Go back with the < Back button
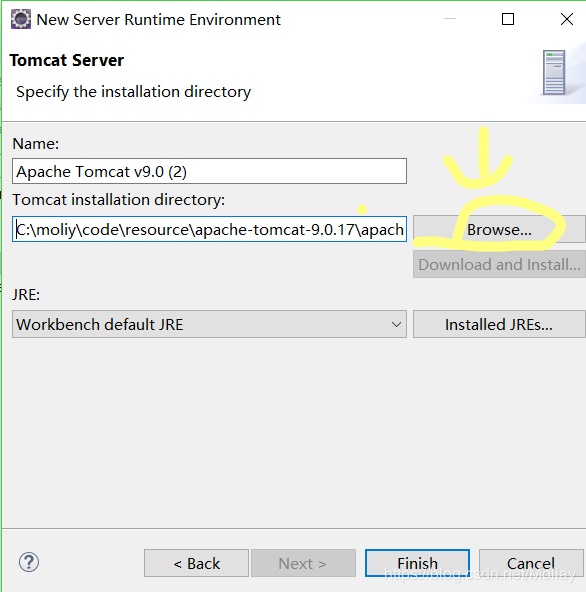Screen dimensions: 586x592 196,563
